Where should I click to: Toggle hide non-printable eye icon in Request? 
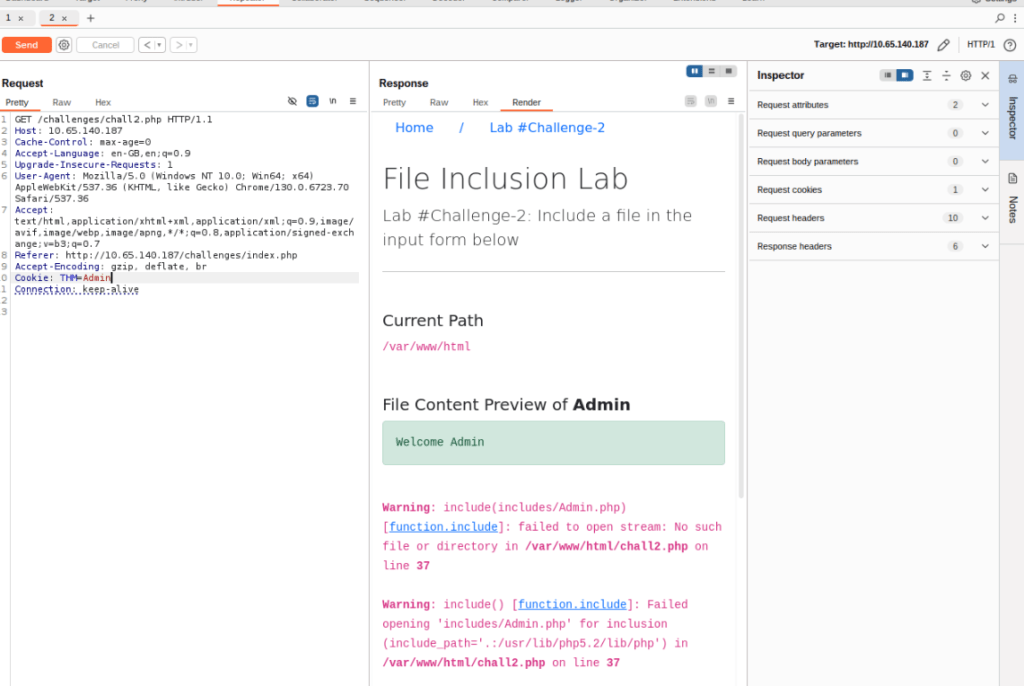coord(292,101)
